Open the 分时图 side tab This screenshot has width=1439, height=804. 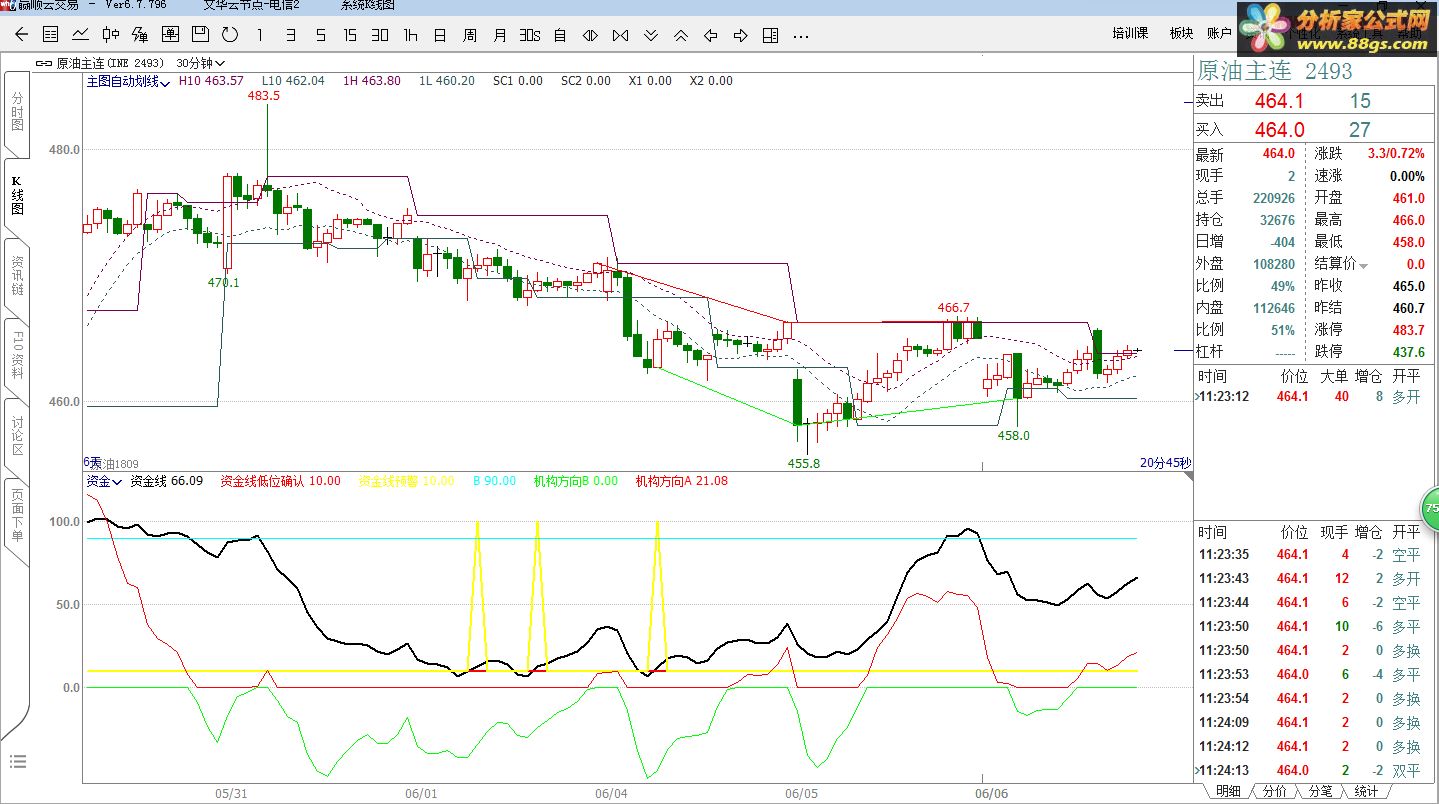click(16, 113)
